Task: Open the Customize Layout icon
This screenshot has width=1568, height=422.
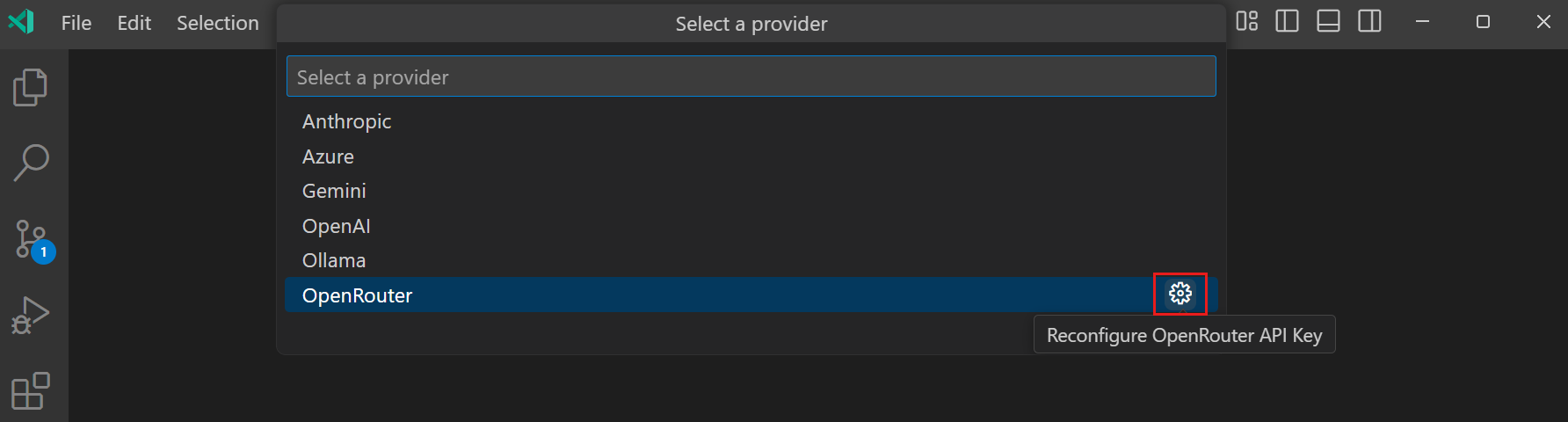Action: (1246, 21)
